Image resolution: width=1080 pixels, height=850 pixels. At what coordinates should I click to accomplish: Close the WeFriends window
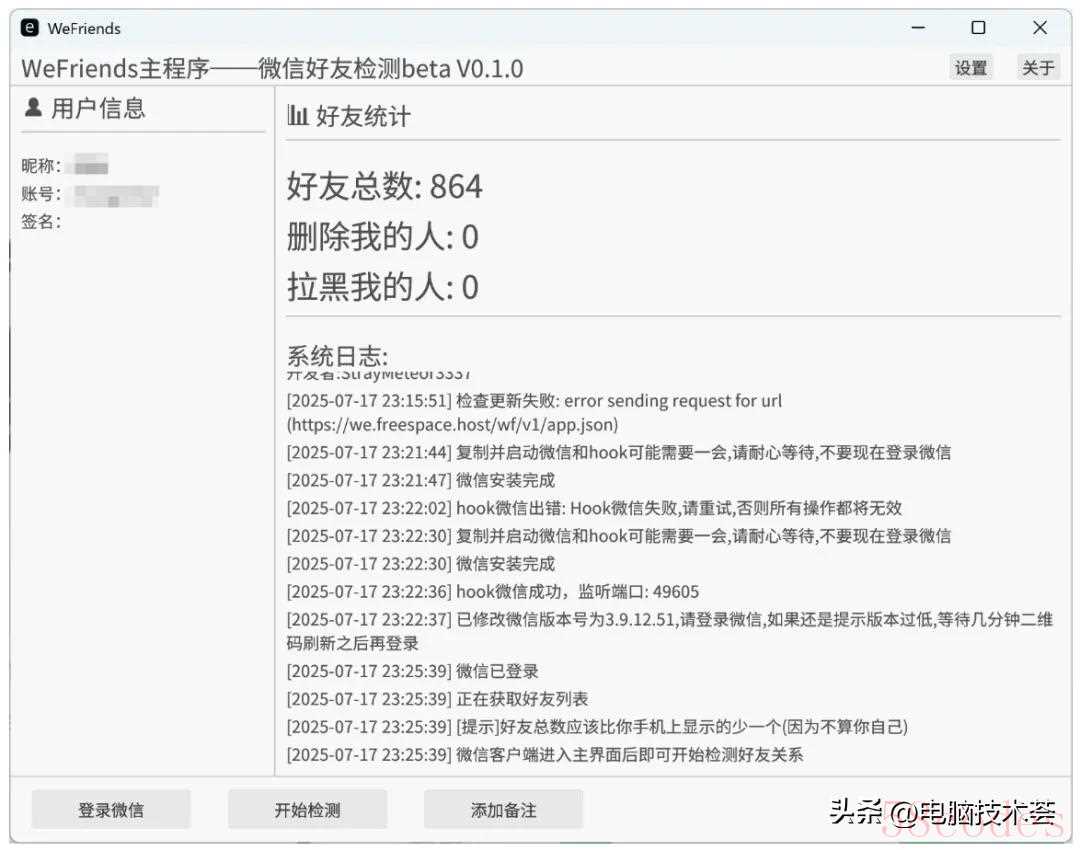[x=1040, y=28]
